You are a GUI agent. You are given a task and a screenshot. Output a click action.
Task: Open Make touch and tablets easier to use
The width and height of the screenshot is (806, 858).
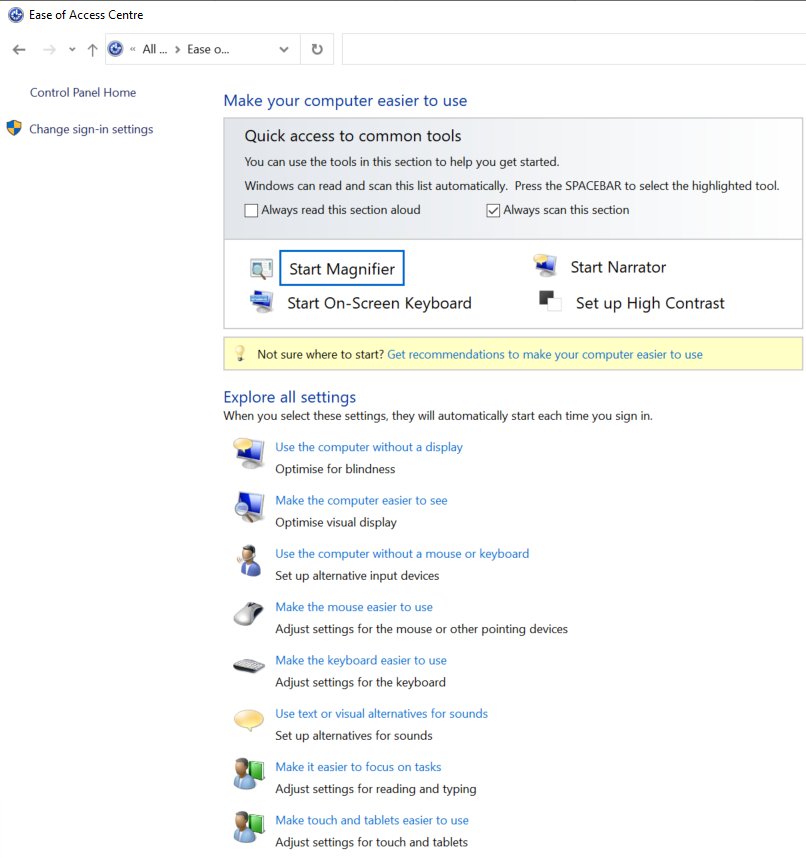tap(372, 820)
